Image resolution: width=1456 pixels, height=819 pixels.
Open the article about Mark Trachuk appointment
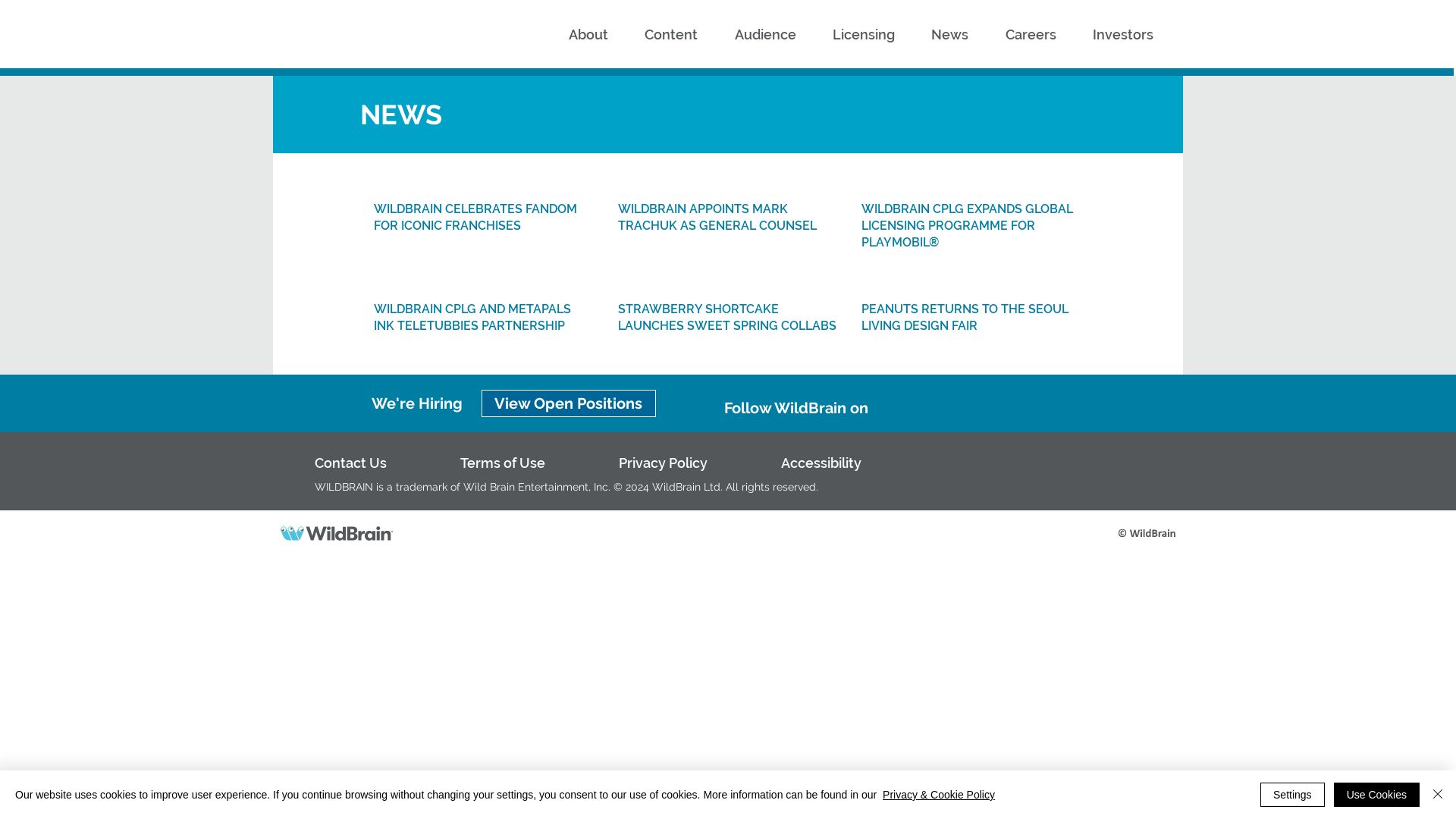pyautogui.click(x=717, y=217)
